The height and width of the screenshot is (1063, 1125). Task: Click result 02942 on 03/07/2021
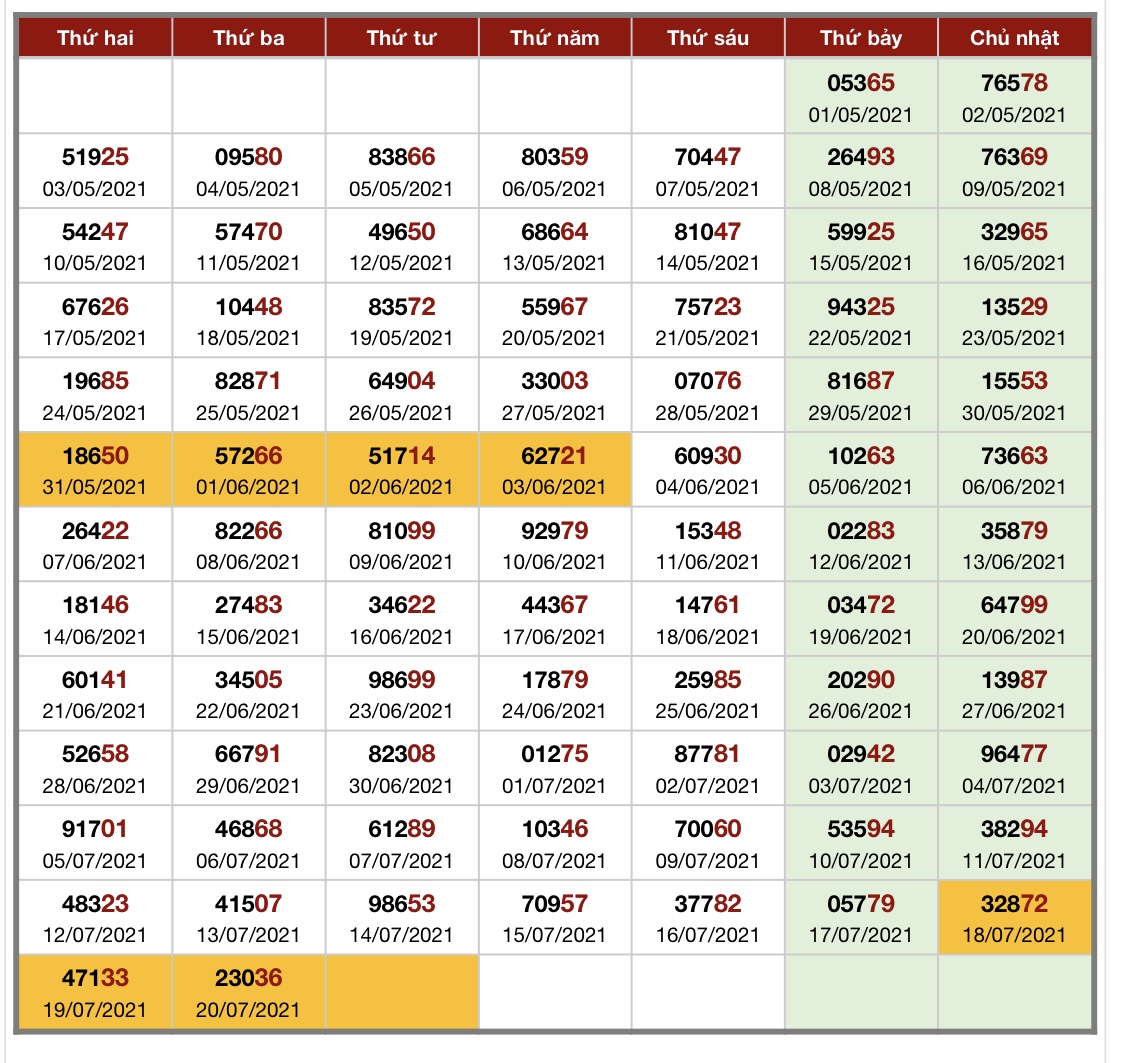coord(861,768)
